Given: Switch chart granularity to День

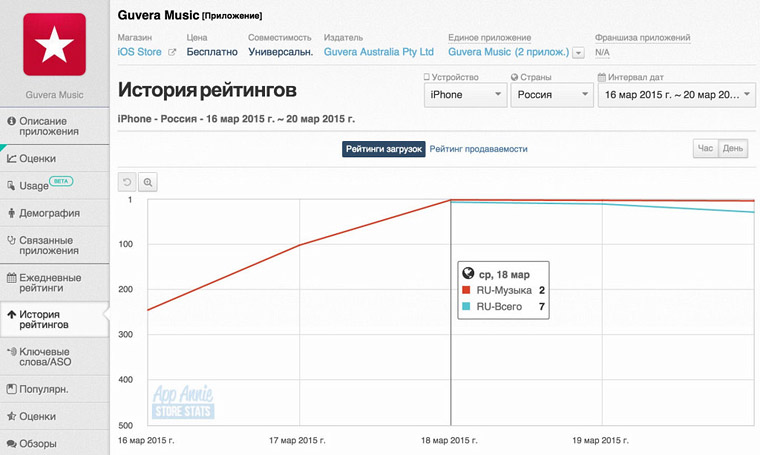Looking at the screenshot, I should point(733,149).
